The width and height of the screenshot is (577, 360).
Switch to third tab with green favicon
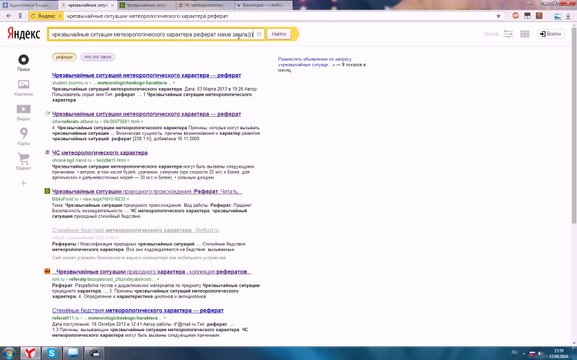tap(146, 5)
